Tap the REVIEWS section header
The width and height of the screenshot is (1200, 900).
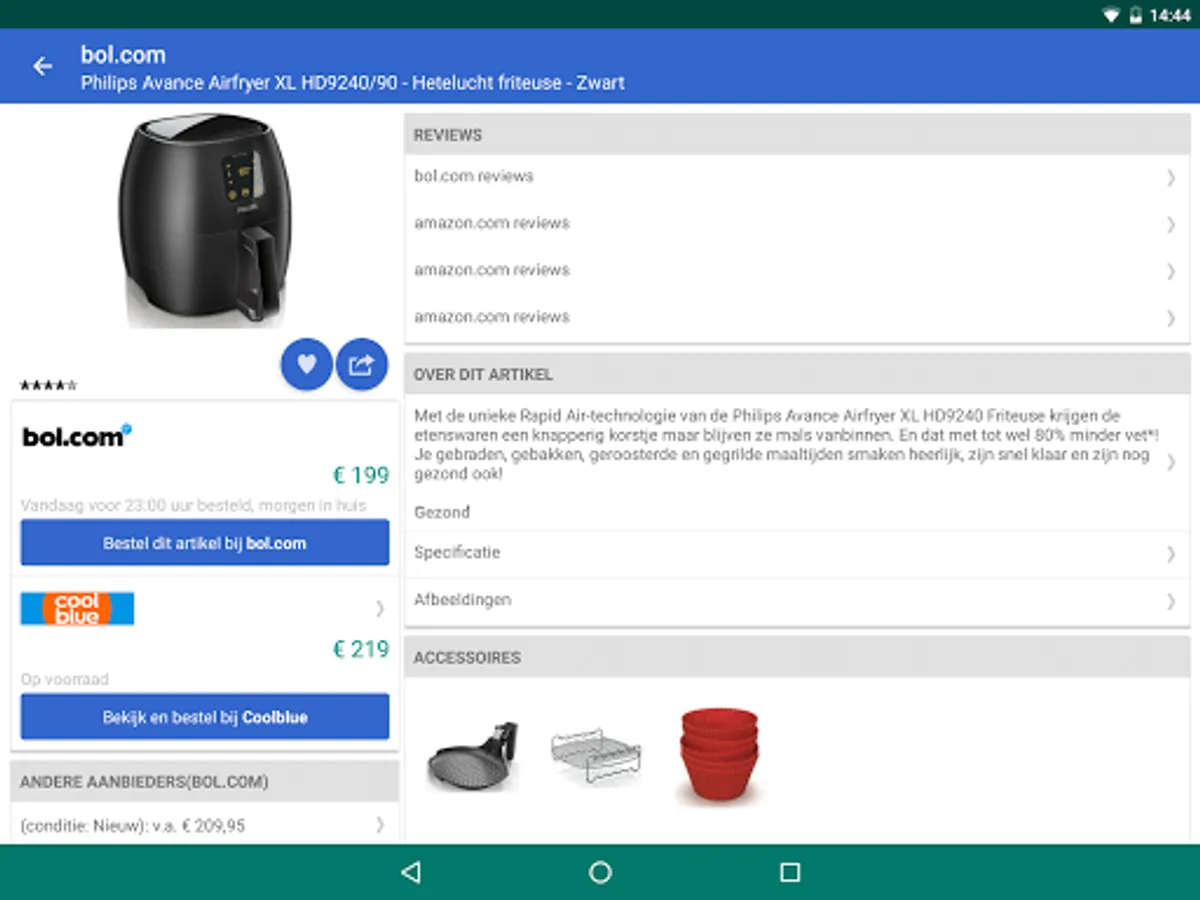tap(797, 135)
